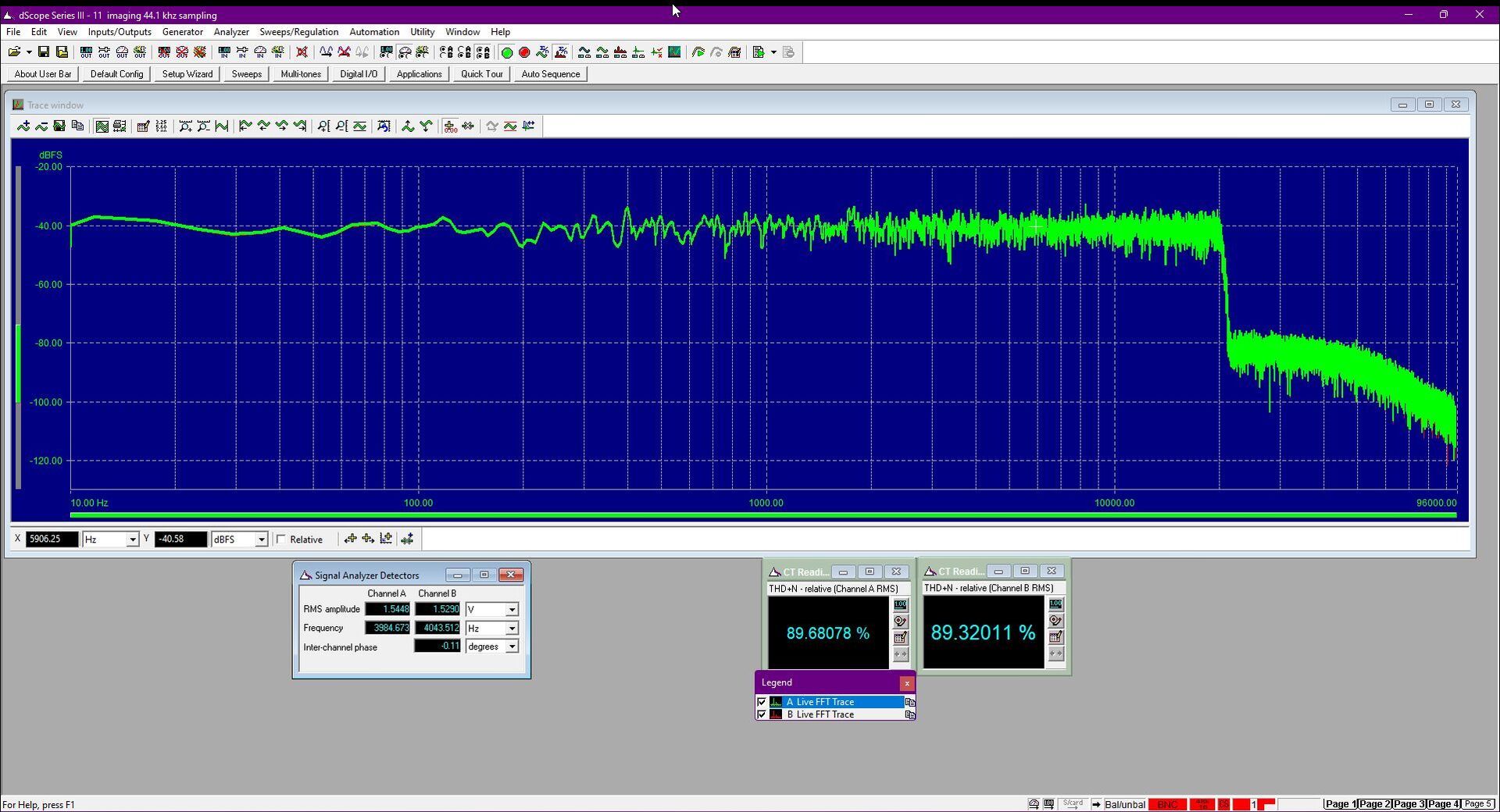Screen dimensions: 1500x812
Task: Toggle the Relative checkbox
Action: [281, 540]
